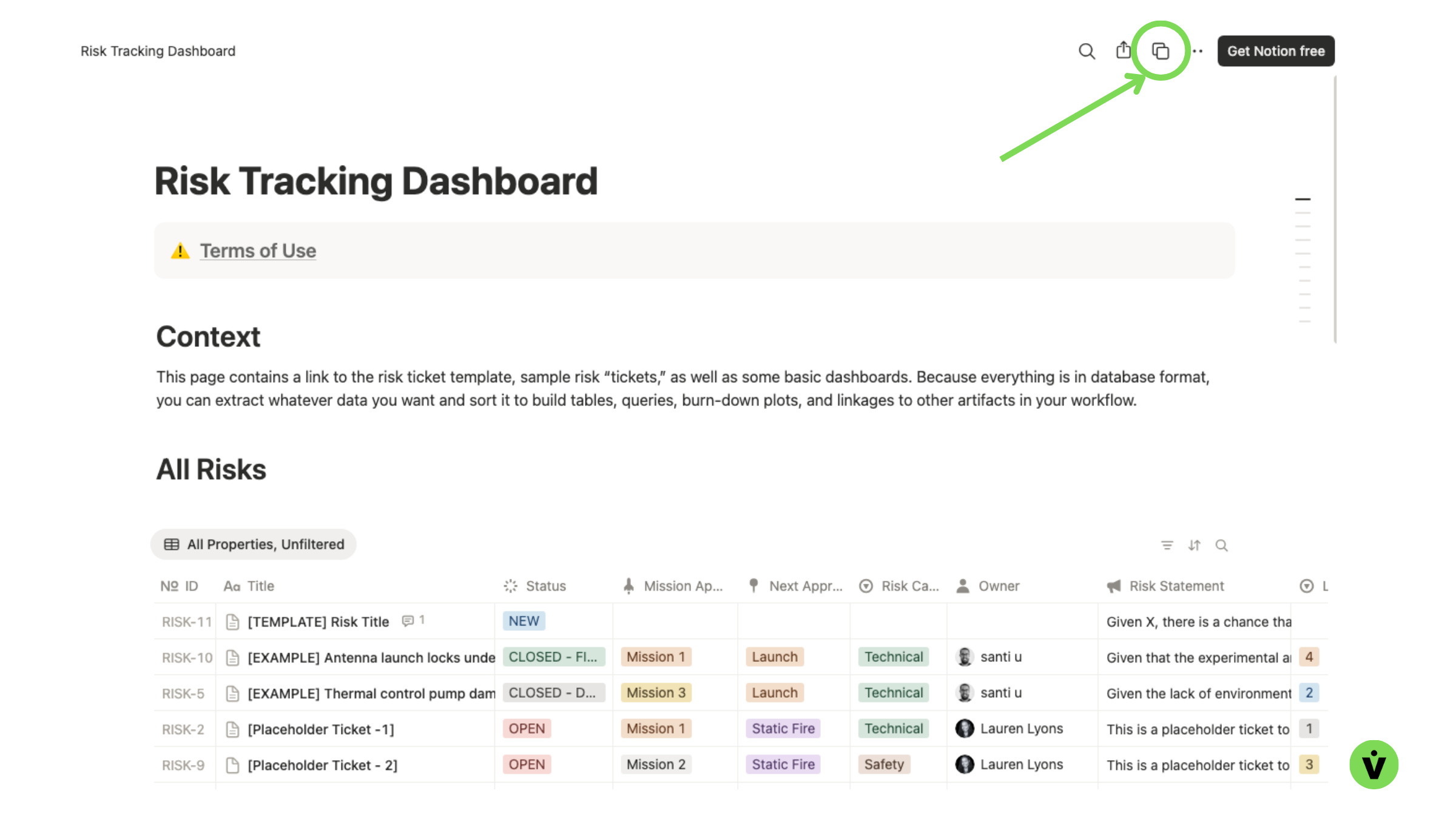Screen dimensions: 1456x819
Task: Click the database sort arrows icon
Action: coord(1194,545)
